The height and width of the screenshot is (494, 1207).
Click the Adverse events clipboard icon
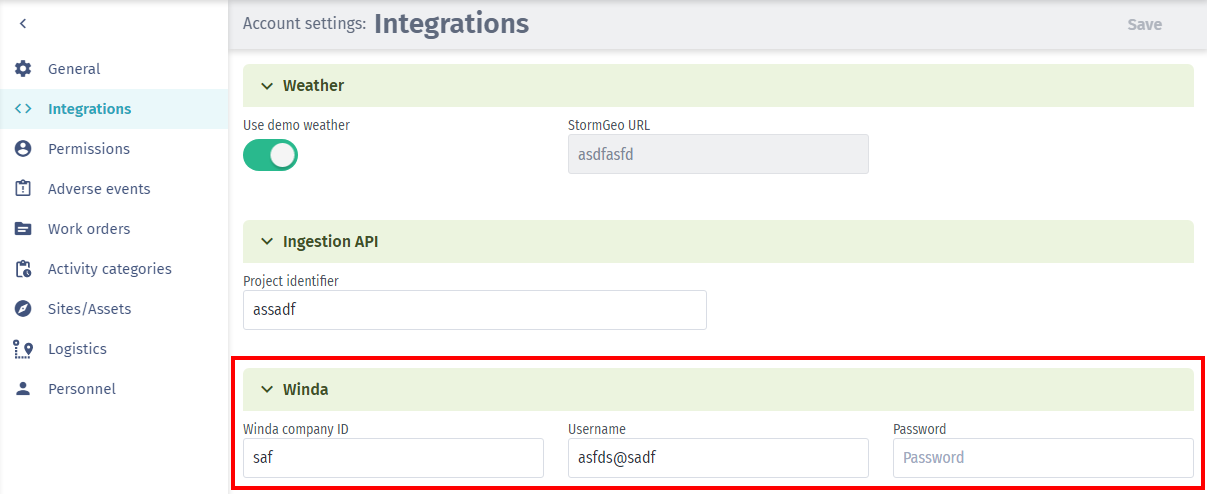point(23,189)
